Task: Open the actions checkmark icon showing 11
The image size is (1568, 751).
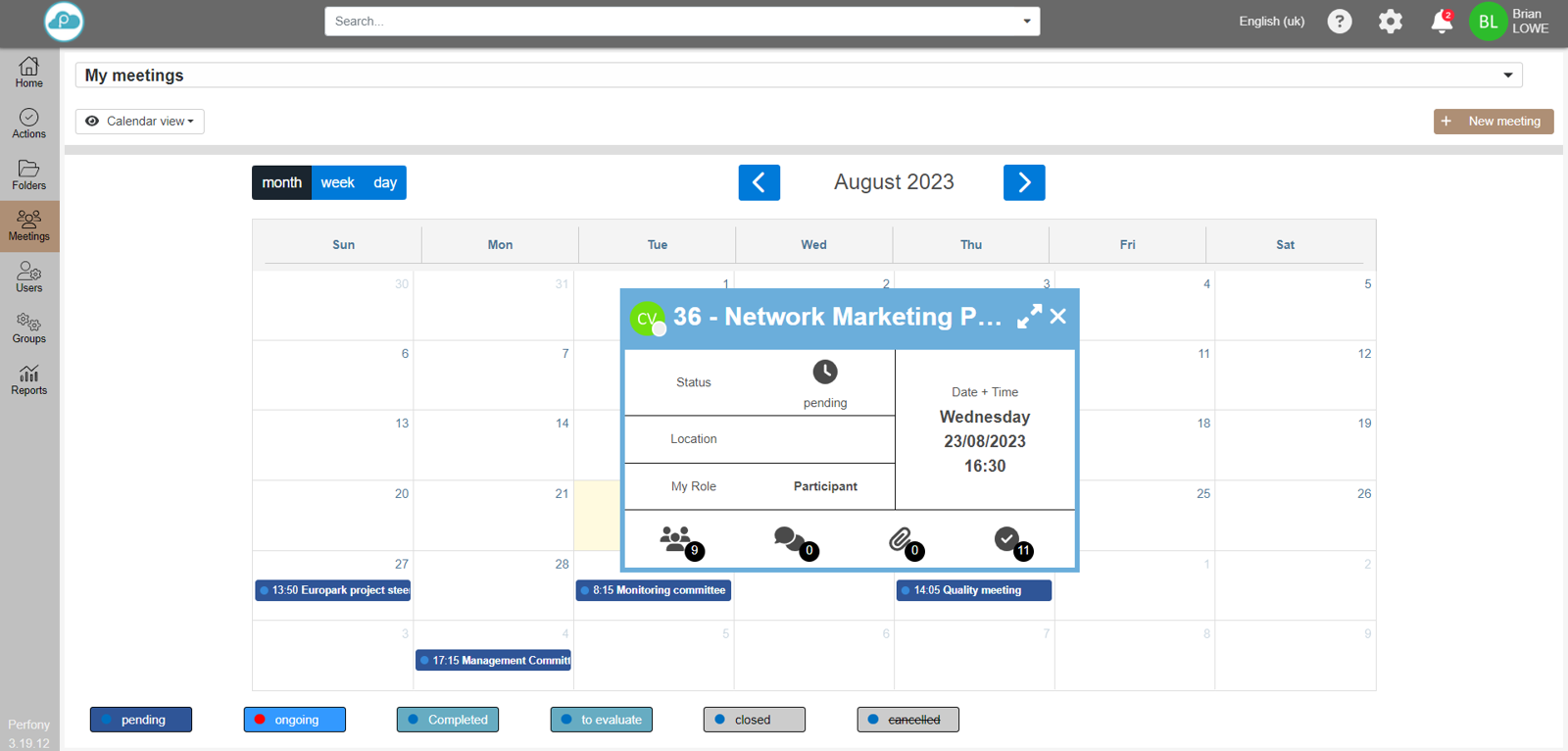Action: [1007, 538]
